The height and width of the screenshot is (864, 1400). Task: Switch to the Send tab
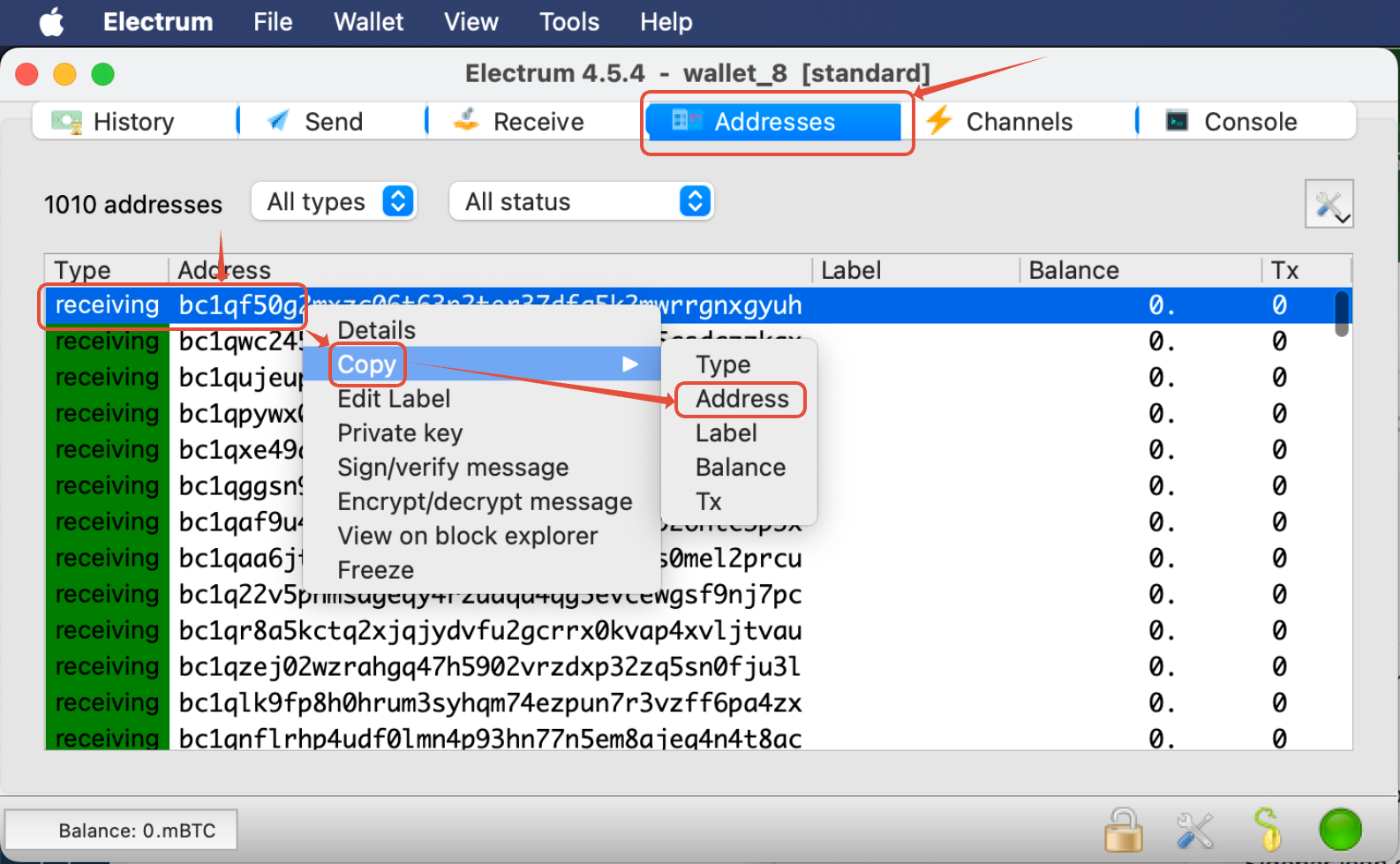[x=333, y=121]
